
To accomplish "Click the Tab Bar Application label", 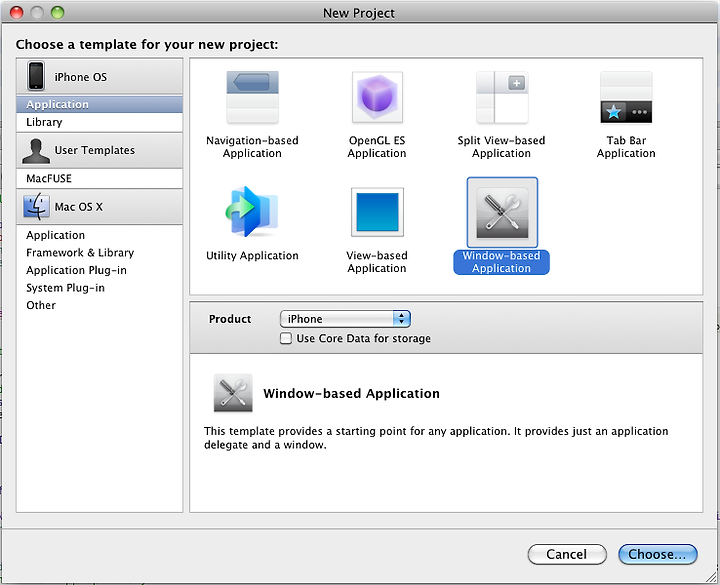I will click(x=626, y=147).
